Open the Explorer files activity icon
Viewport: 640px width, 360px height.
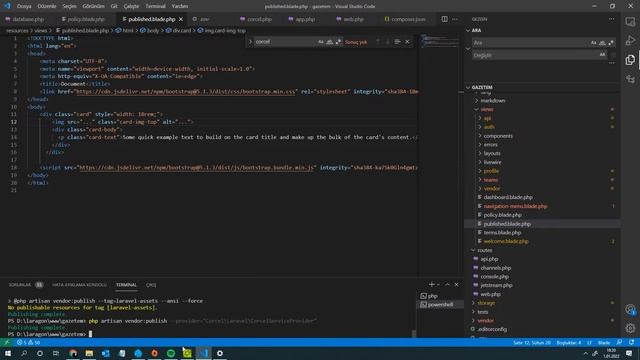[x=630, y=60]
